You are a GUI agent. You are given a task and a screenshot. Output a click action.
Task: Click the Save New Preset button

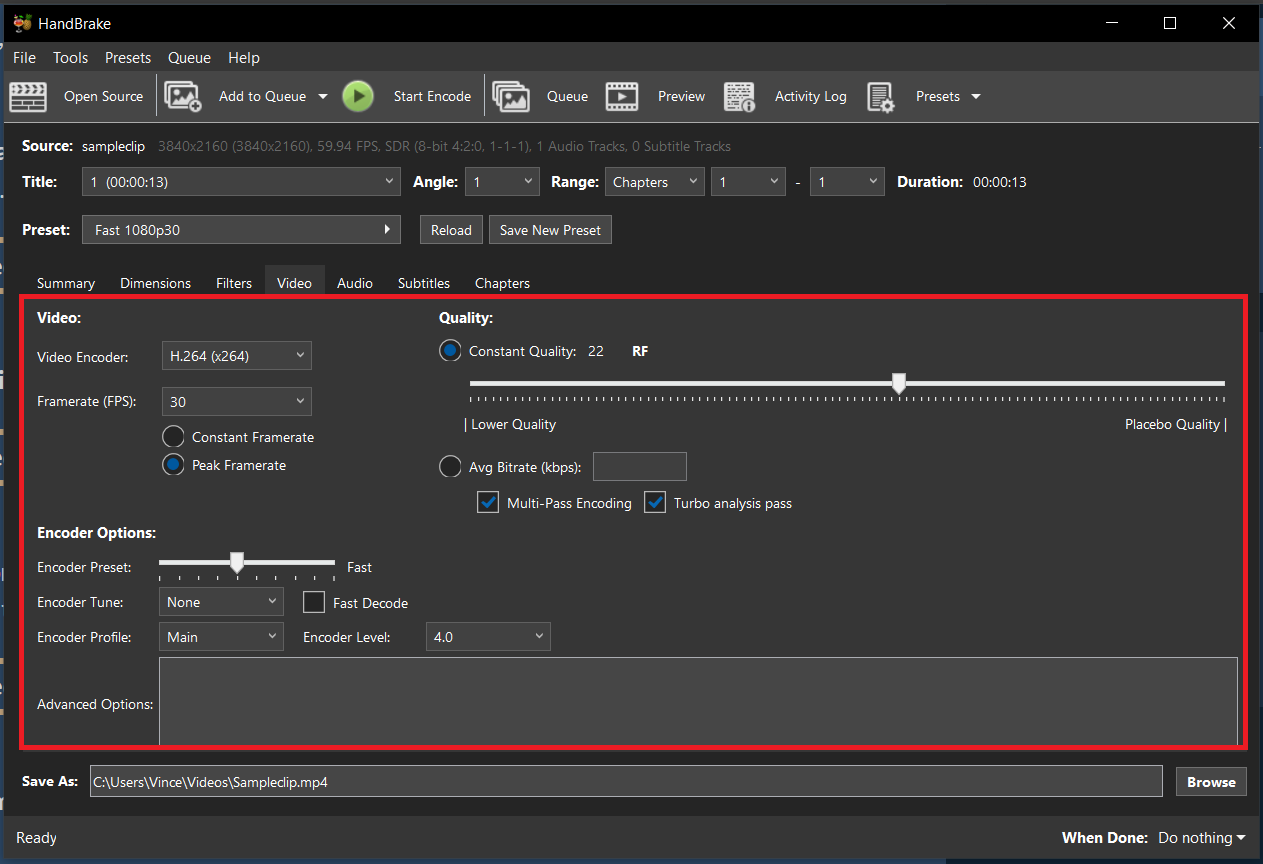click(549, 229)
